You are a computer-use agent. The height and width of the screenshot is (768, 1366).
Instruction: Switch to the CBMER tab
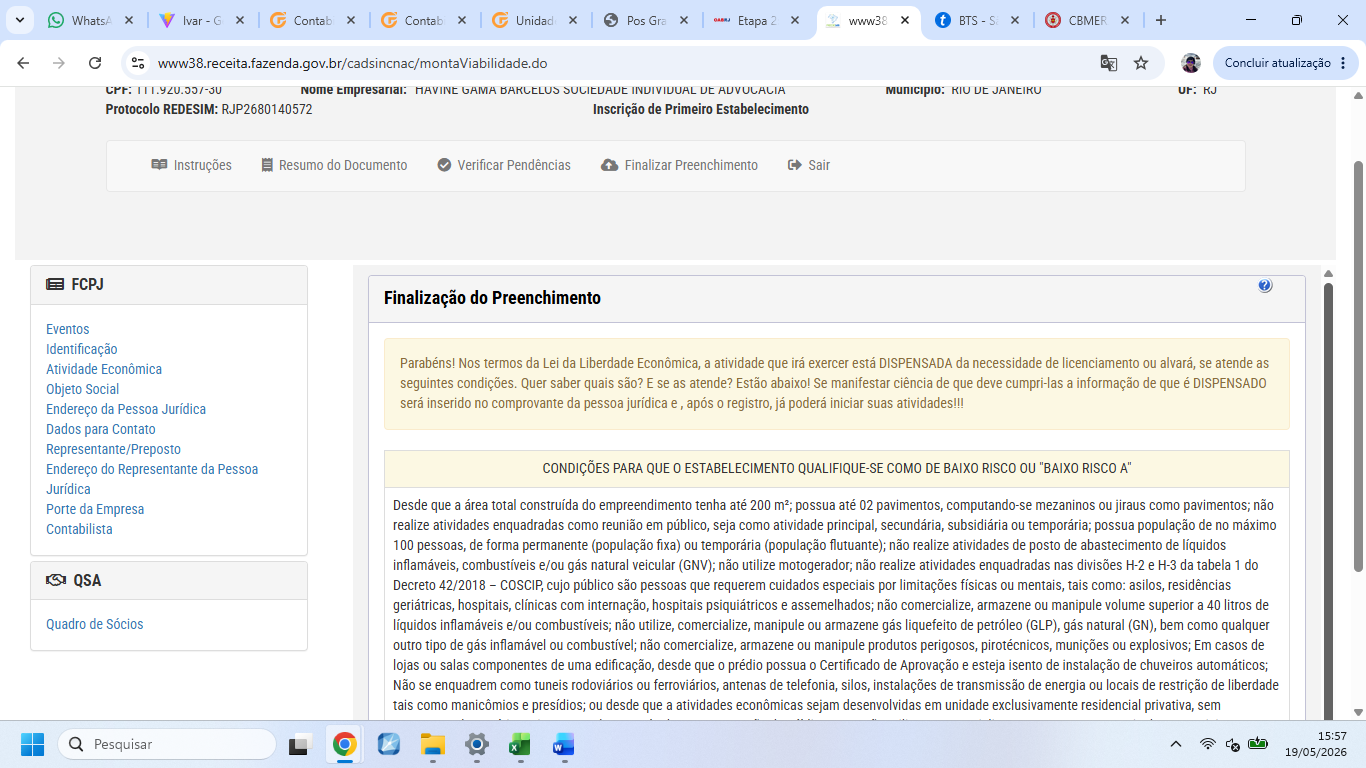pyautogui.click(x=1087, y=20)
